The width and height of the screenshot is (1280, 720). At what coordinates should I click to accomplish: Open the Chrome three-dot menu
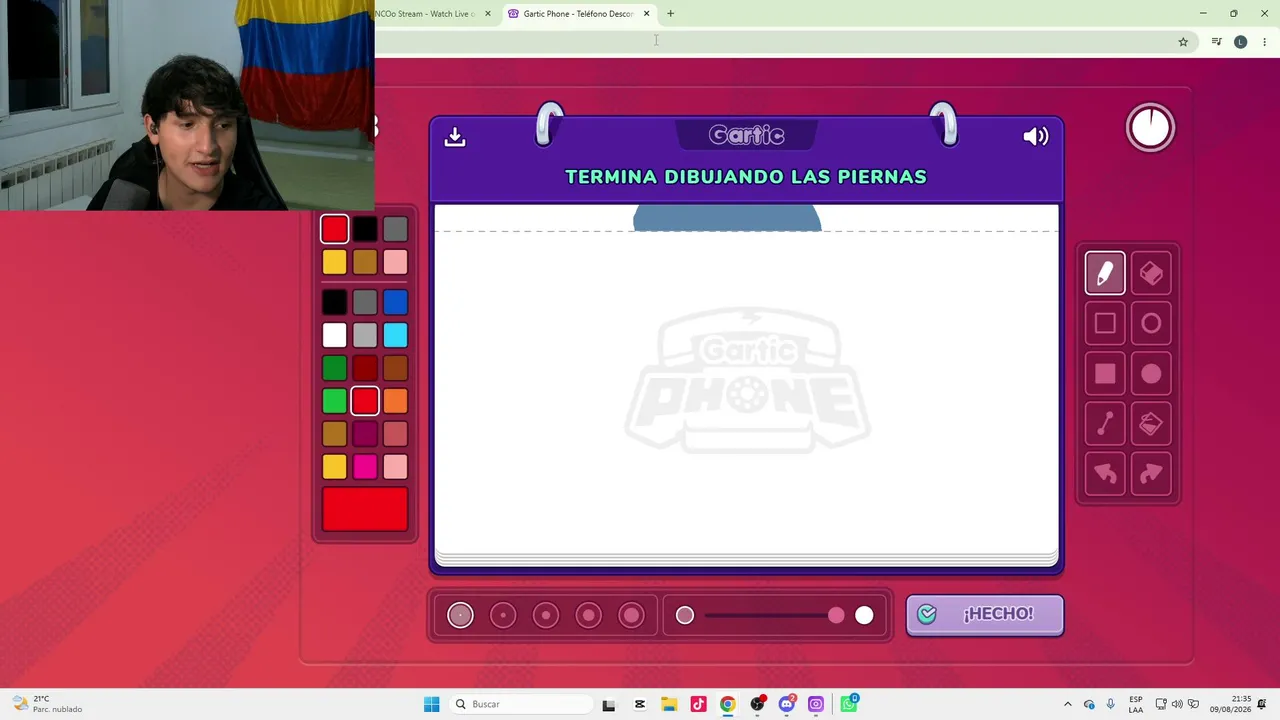coord(1265,42)
